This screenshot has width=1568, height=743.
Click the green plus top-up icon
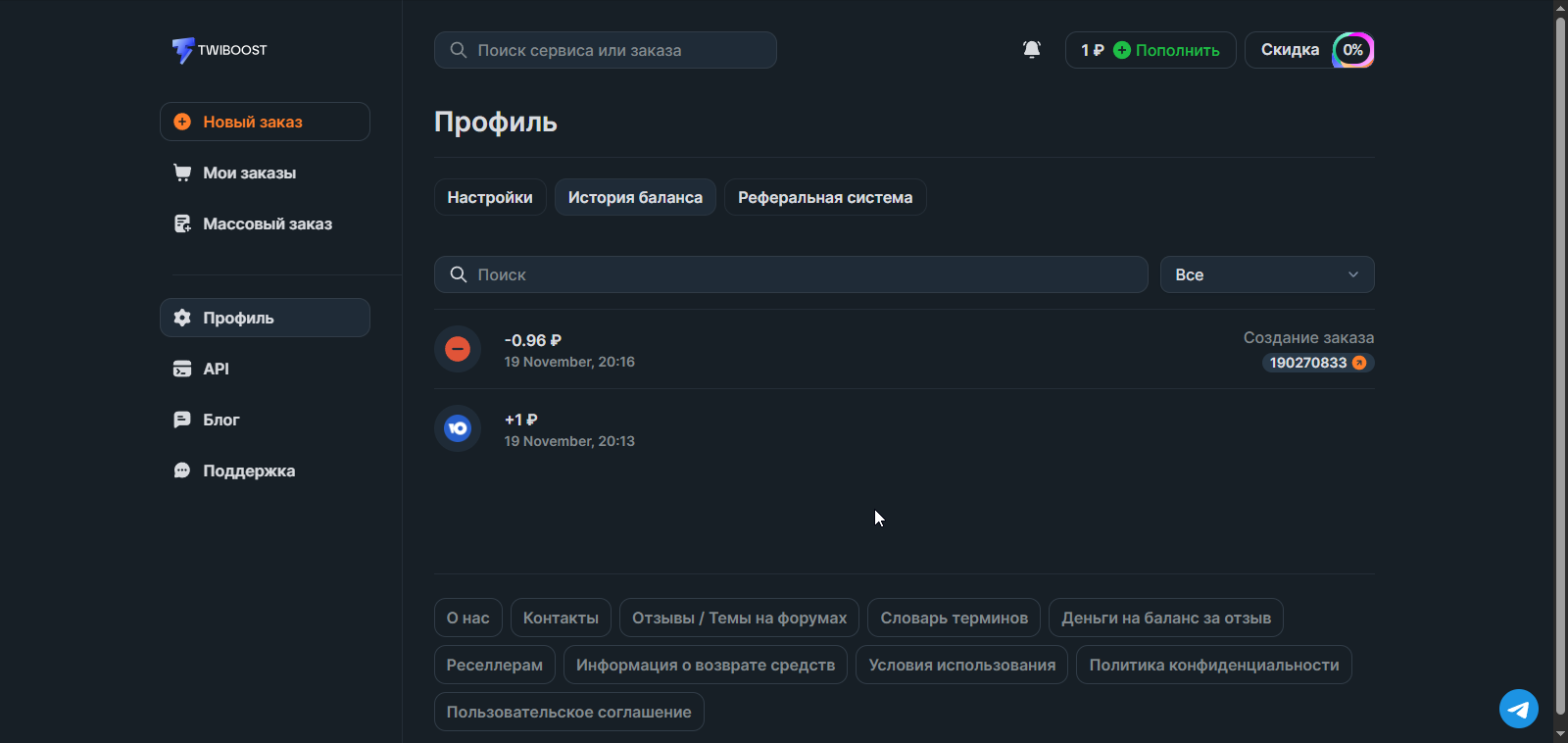1122,50
